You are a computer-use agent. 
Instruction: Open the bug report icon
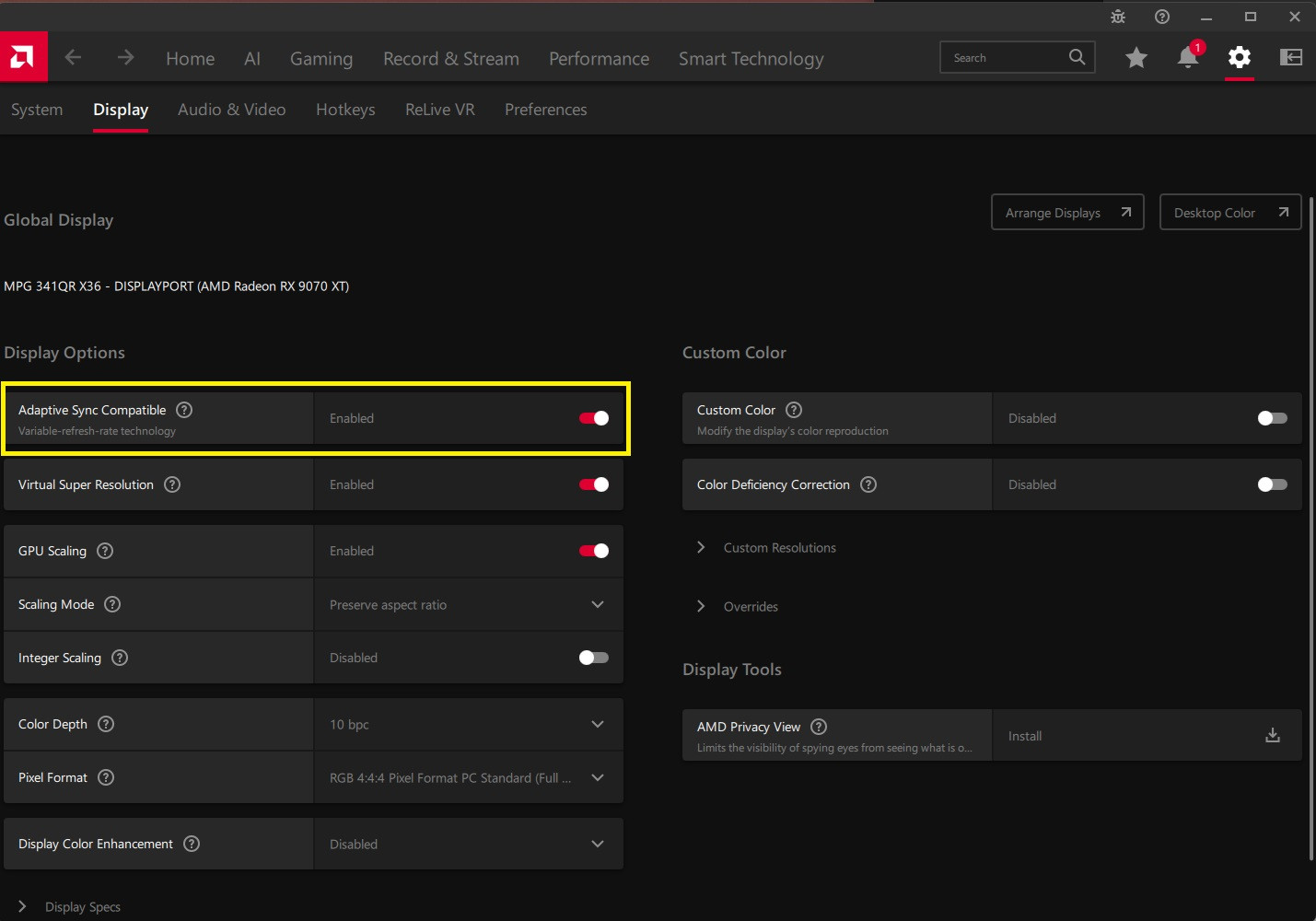1118,17
